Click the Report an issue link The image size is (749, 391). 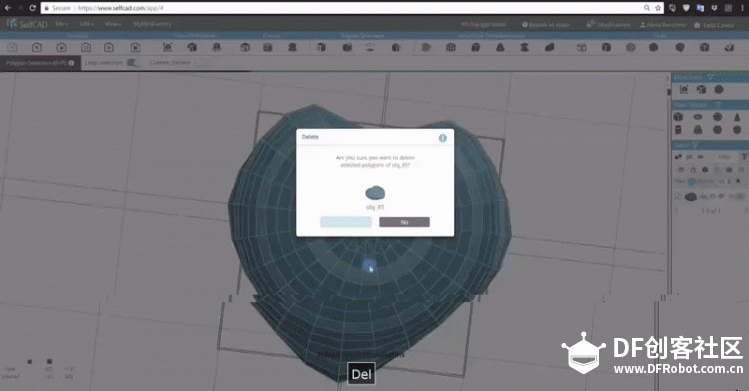pyautogui.click(x=546, y=24)
